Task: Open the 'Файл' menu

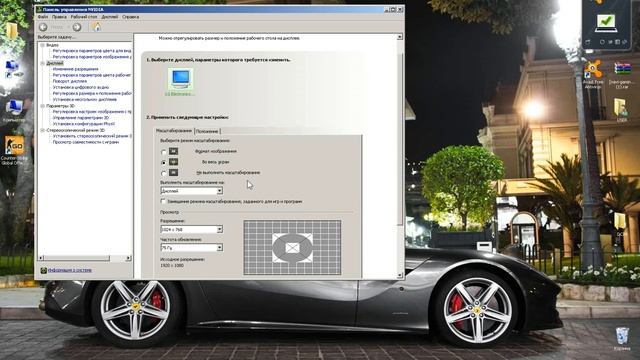Action: 43,17
